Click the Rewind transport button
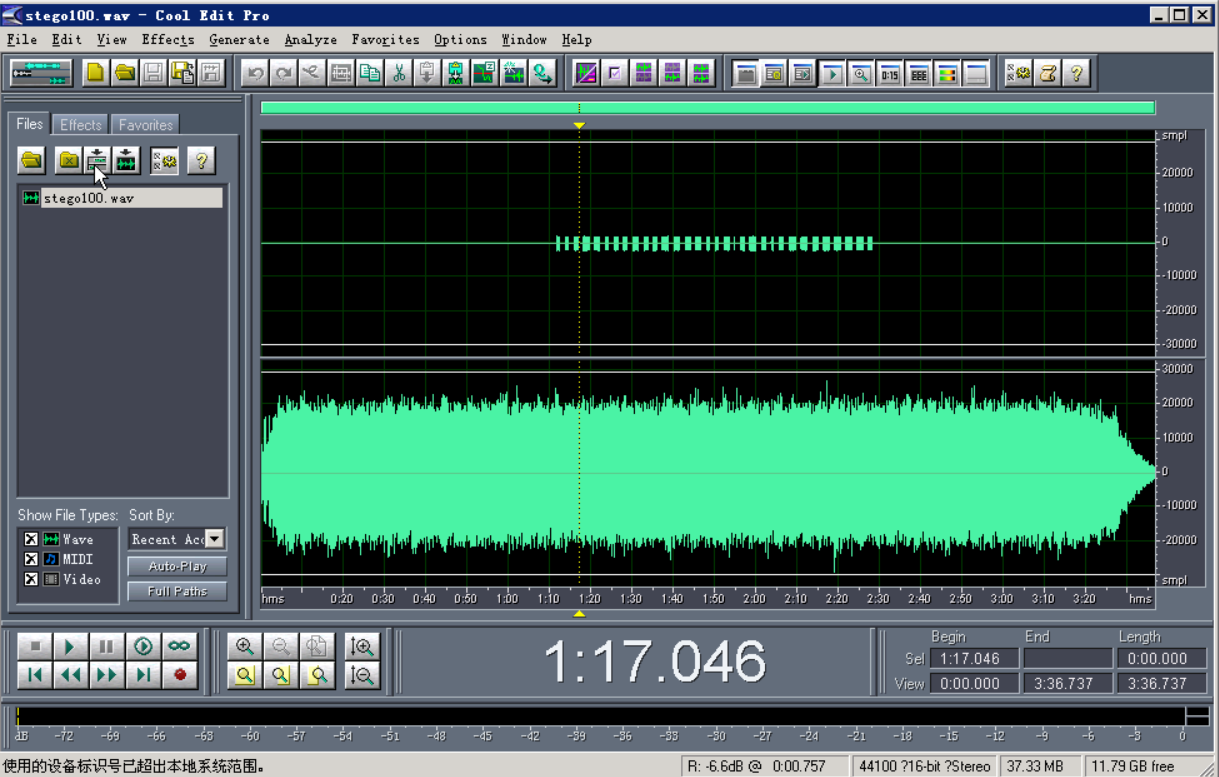 click(x=70, y=676)
